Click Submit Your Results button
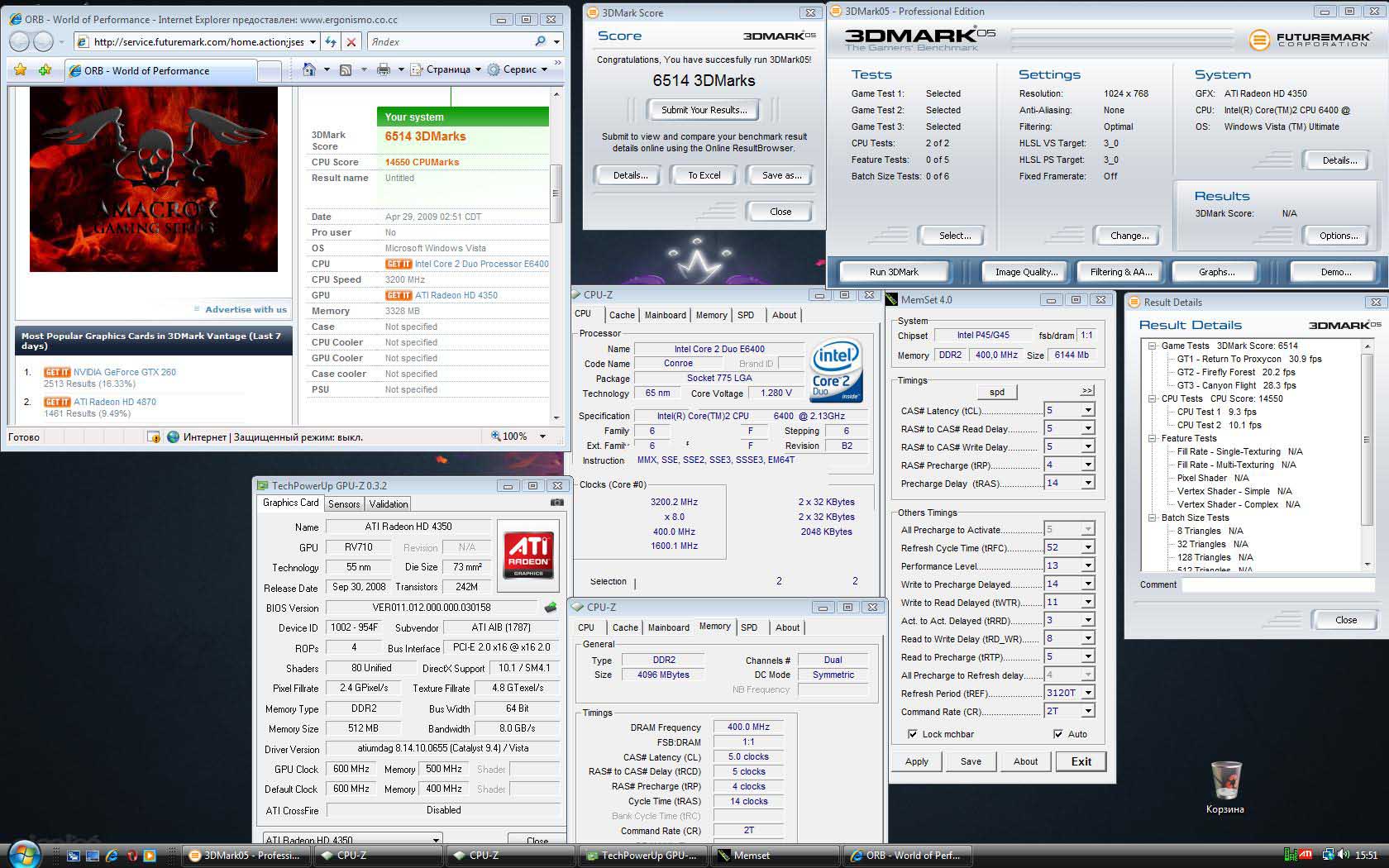The height and width of the screenshot is (868, 1389). 704,110
